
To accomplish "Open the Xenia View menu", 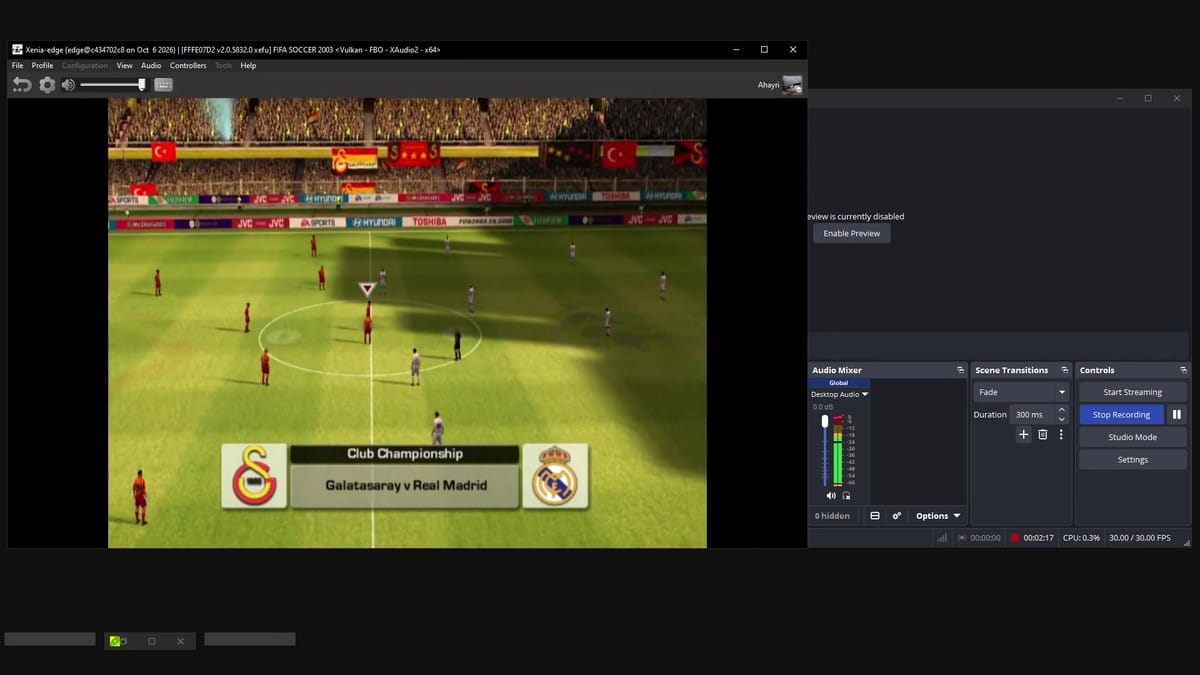I will [x=124, y=66].
